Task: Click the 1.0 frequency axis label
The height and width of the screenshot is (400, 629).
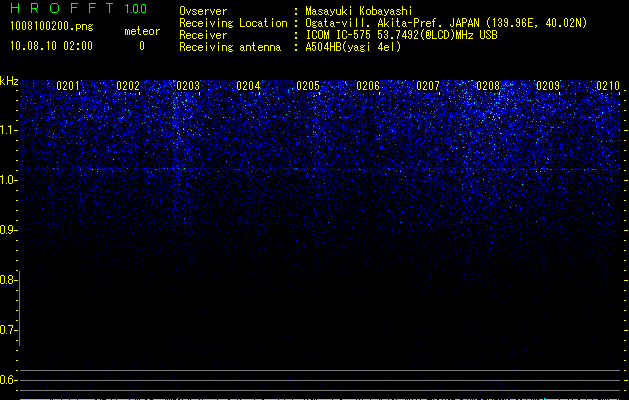Action: 8,180
